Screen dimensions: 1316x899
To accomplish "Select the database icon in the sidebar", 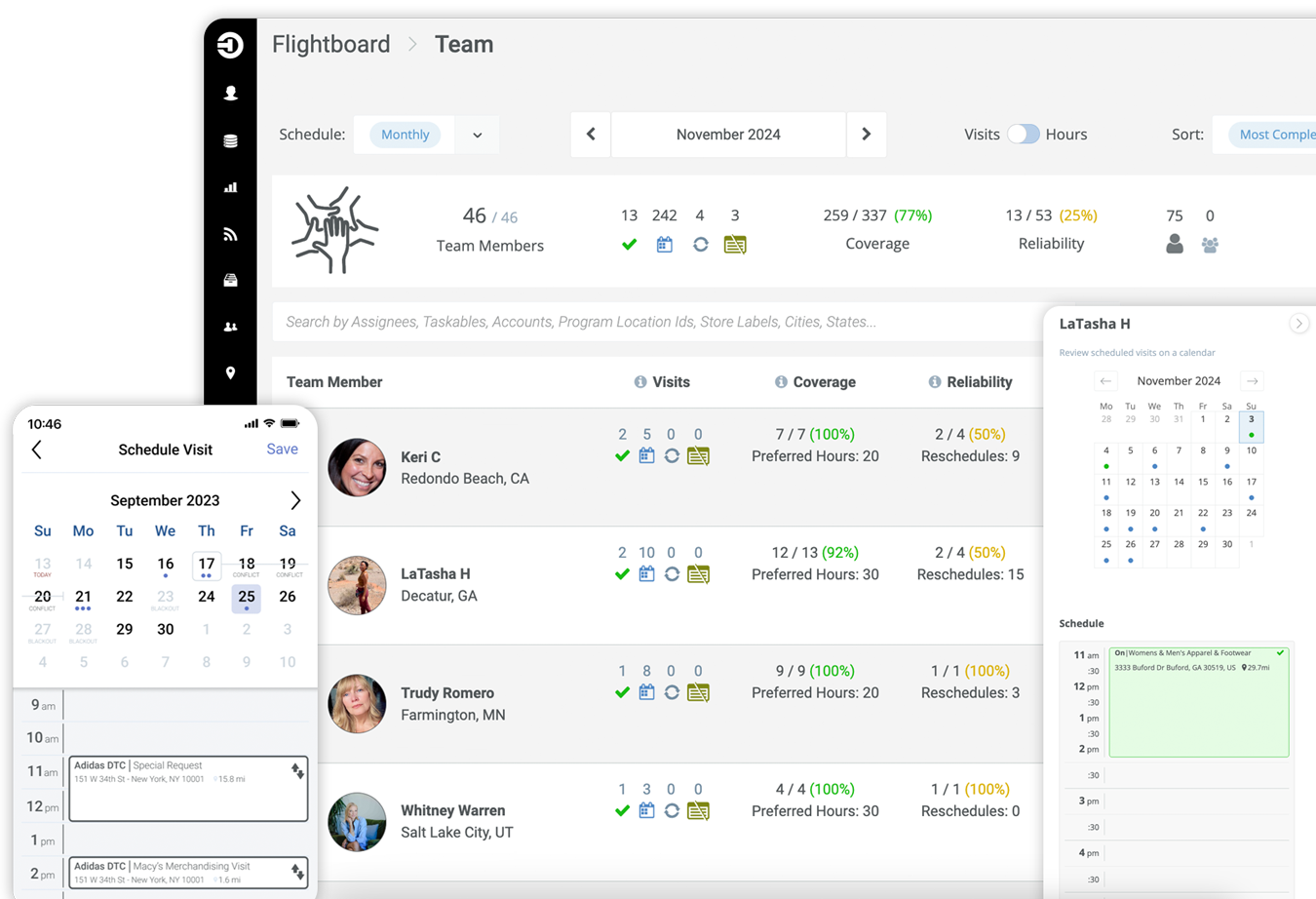I will tap(230, 139).
